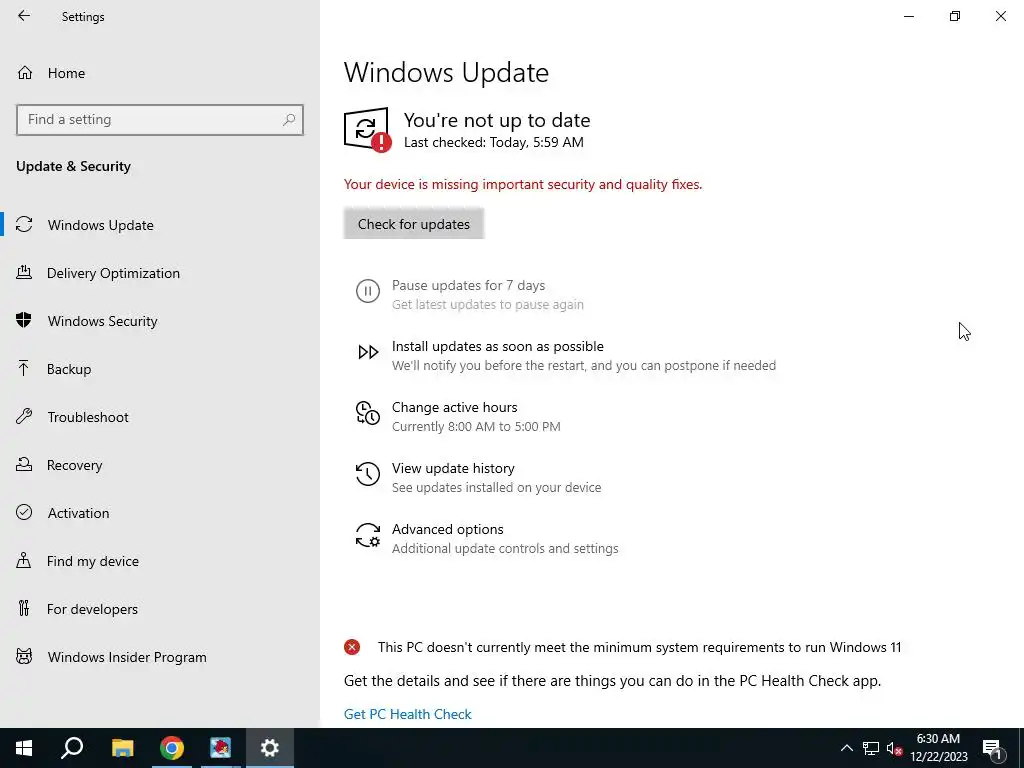Open the notification Action Center icon

click(992, 748)
